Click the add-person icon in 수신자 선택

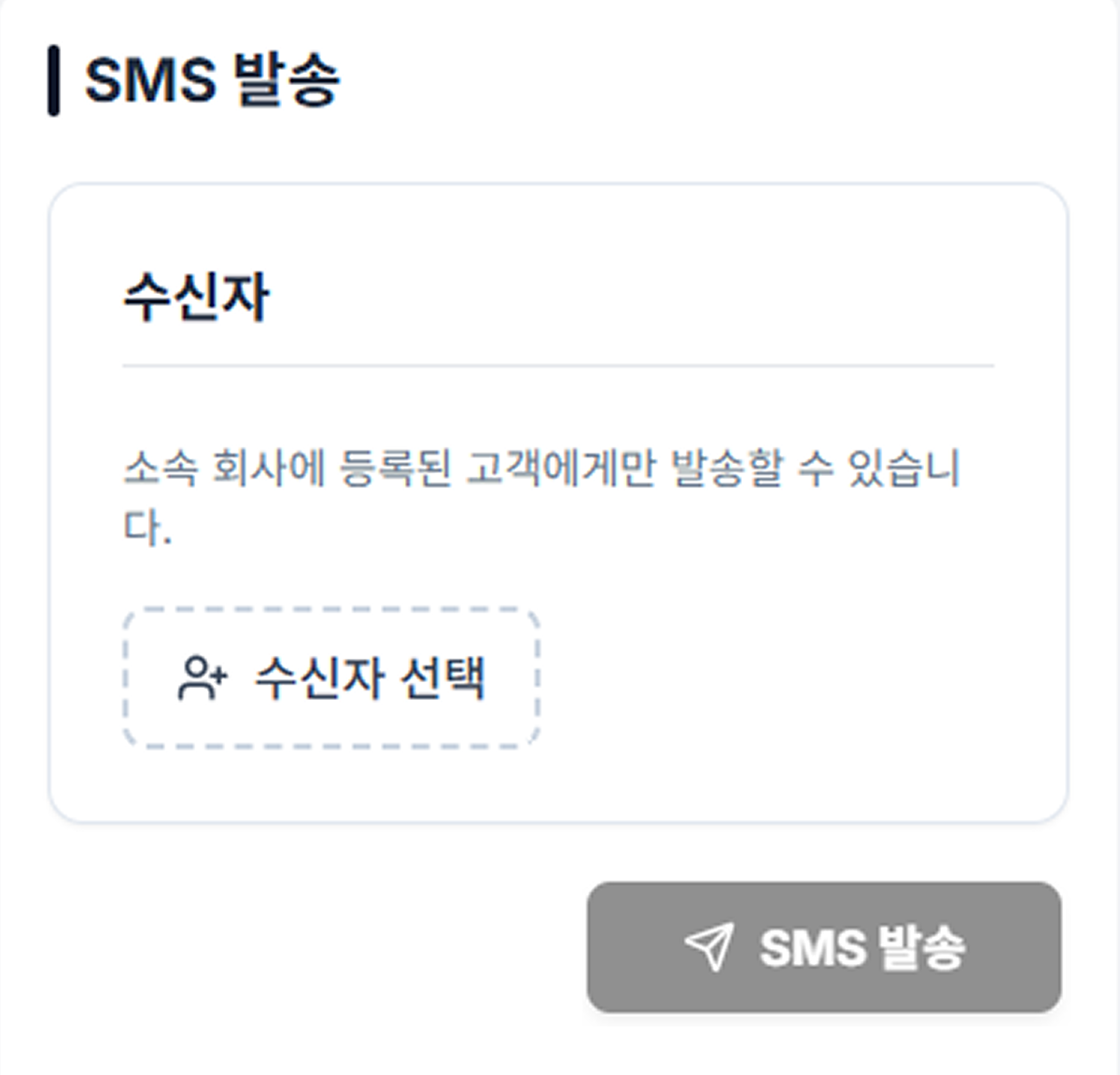tap(202, 678)
